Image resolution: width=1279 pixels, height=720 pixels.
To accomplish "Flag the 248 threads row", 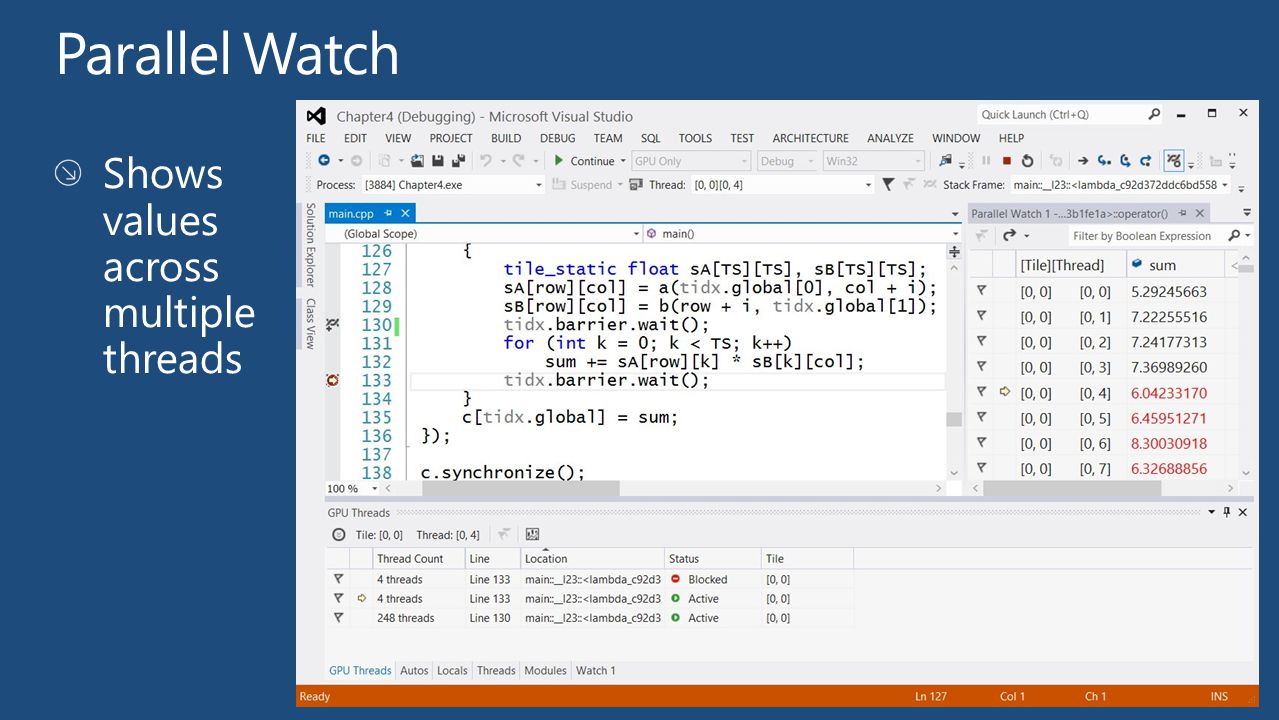I will (338, 617).
